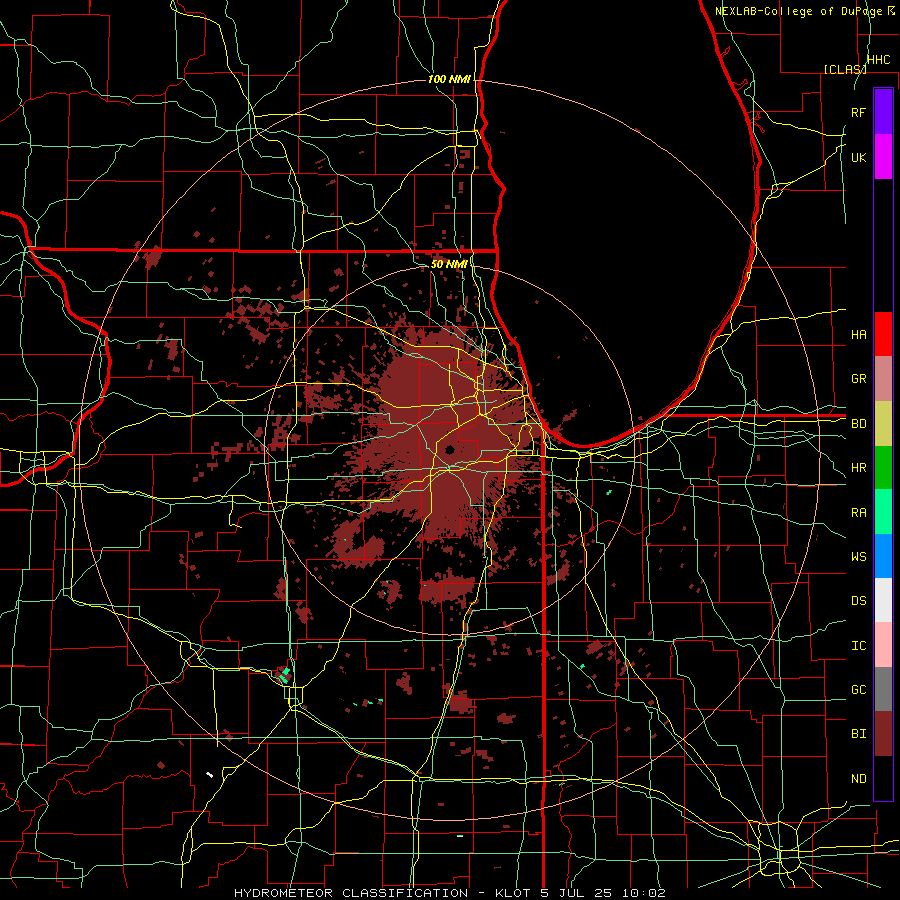Click the KLOT radar site black dot
Image resolution: width=900 pixels, height=900 pixels.
pos(449,449)
